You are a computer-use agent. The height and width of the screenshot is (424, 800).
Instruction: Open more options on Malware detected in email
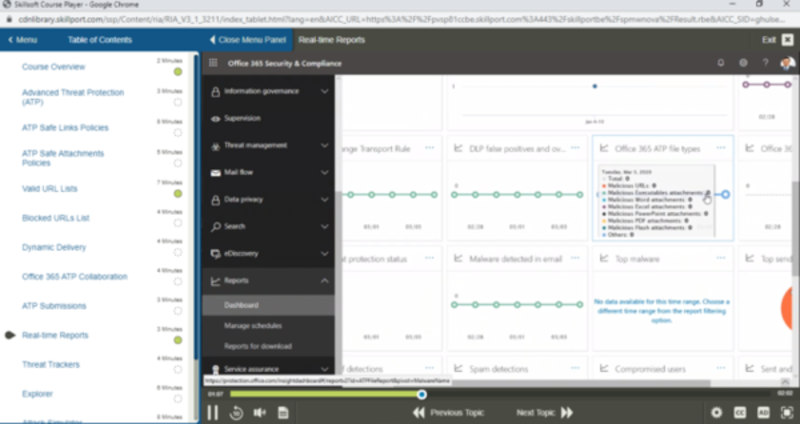pos(575,258)
